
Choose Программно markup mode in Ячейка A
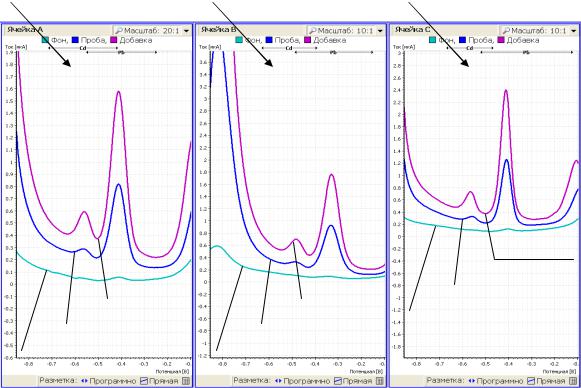click(x=109, y=381)
